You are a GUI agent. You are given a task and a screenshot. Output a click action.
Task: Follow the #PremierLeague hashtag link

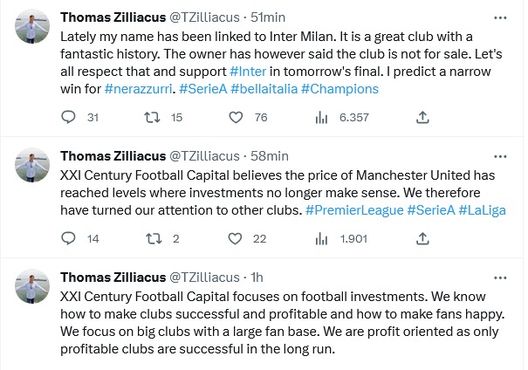354,210
